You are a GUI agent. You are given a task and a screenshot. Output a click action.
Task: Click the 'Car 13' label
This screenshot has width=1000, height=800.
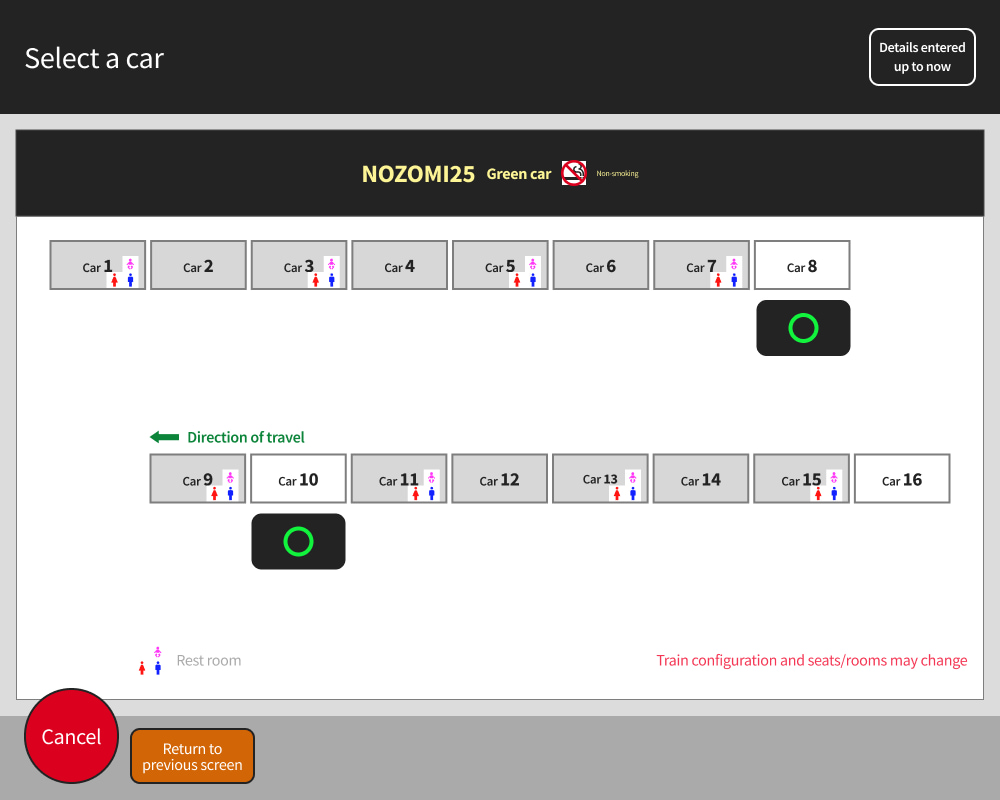click(x=600, y=479)
